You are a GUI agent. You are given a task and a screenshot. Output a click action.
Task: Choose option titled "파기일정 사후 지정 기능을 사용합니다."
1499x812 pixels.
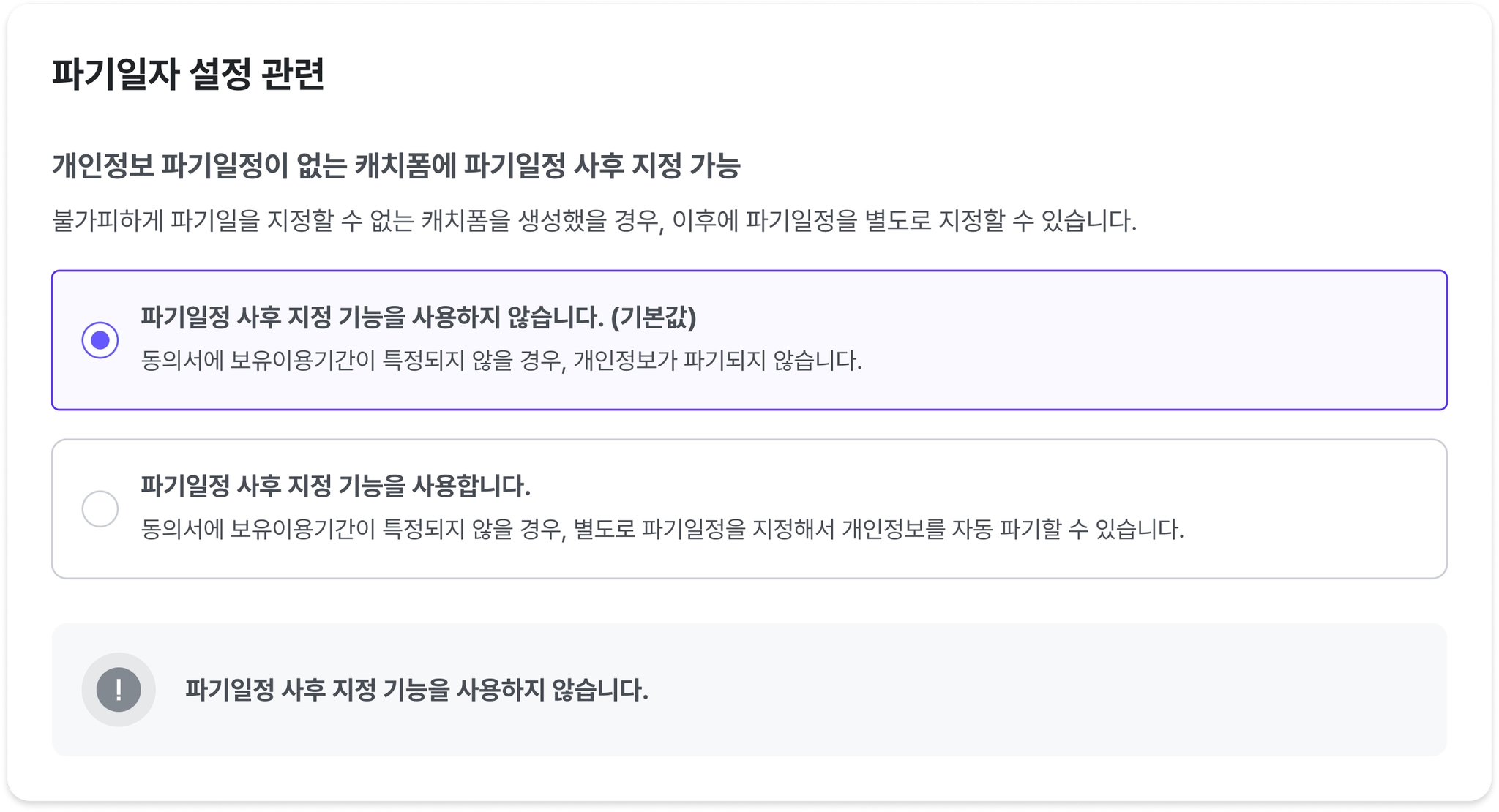(x=335, y=486)
